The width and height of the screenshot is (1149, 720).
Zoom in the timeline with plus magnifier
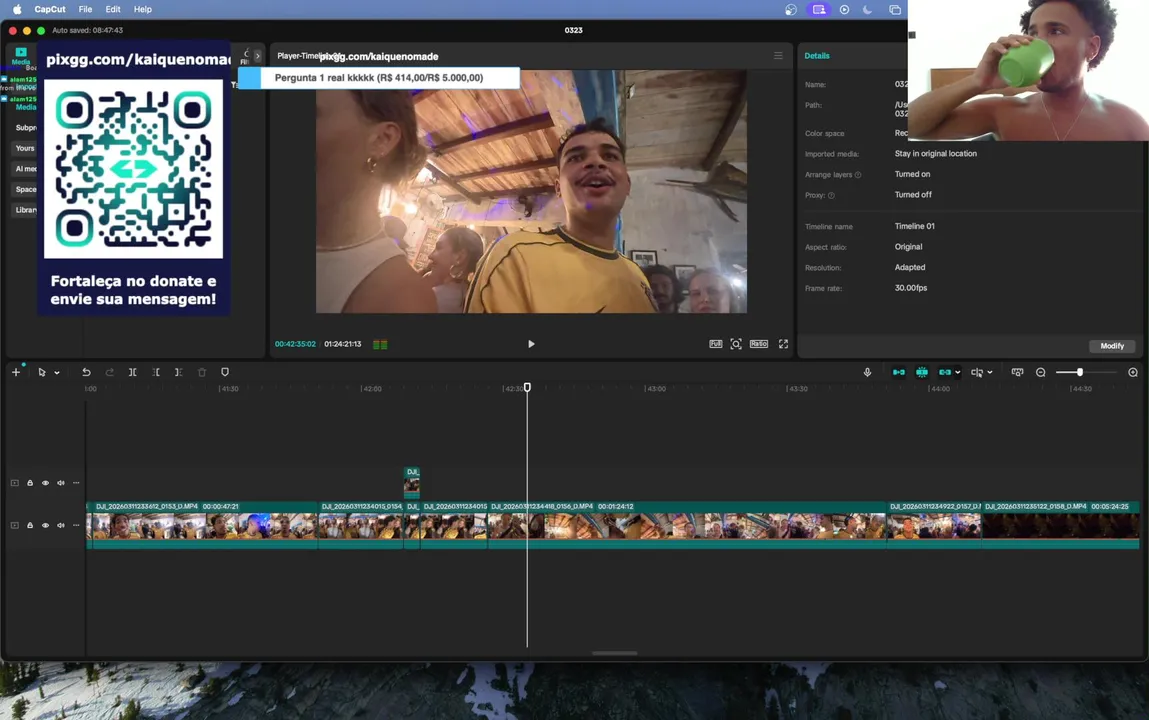pyautogui.click(x=1133, y=372)
